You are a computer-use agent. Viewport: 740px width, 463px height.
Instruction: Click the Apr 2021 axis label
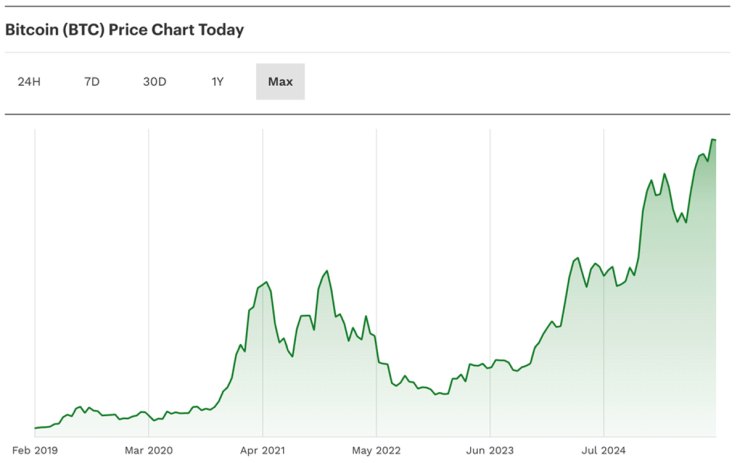click(x=262, y=450)
